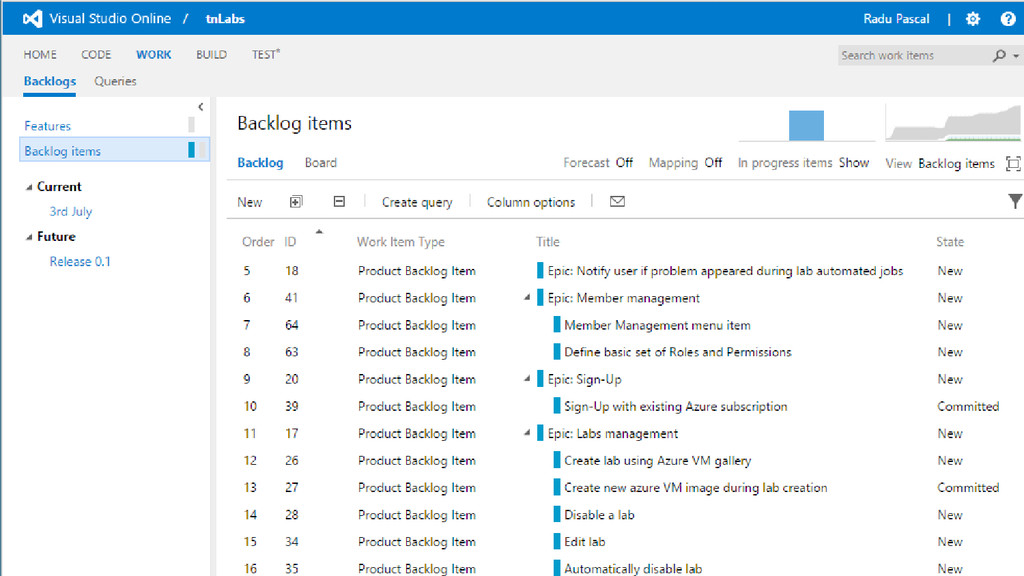This screenshot has height=576, width=1024.
Task: Toggle Forecast Off setting
Action: [624, 163]
